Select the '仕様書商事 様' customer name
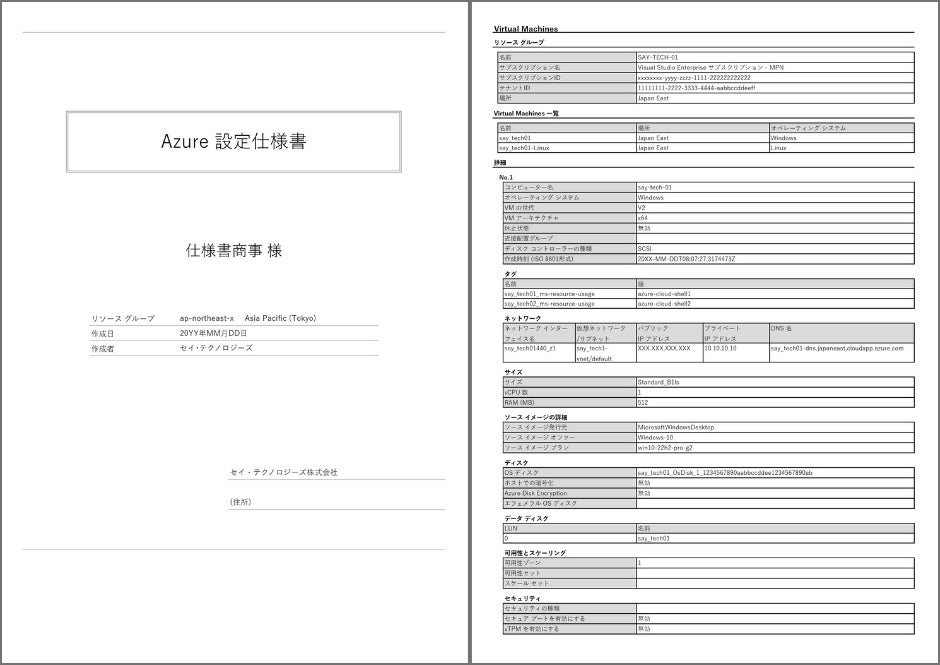The image size is (940, 665). point(234,251)
